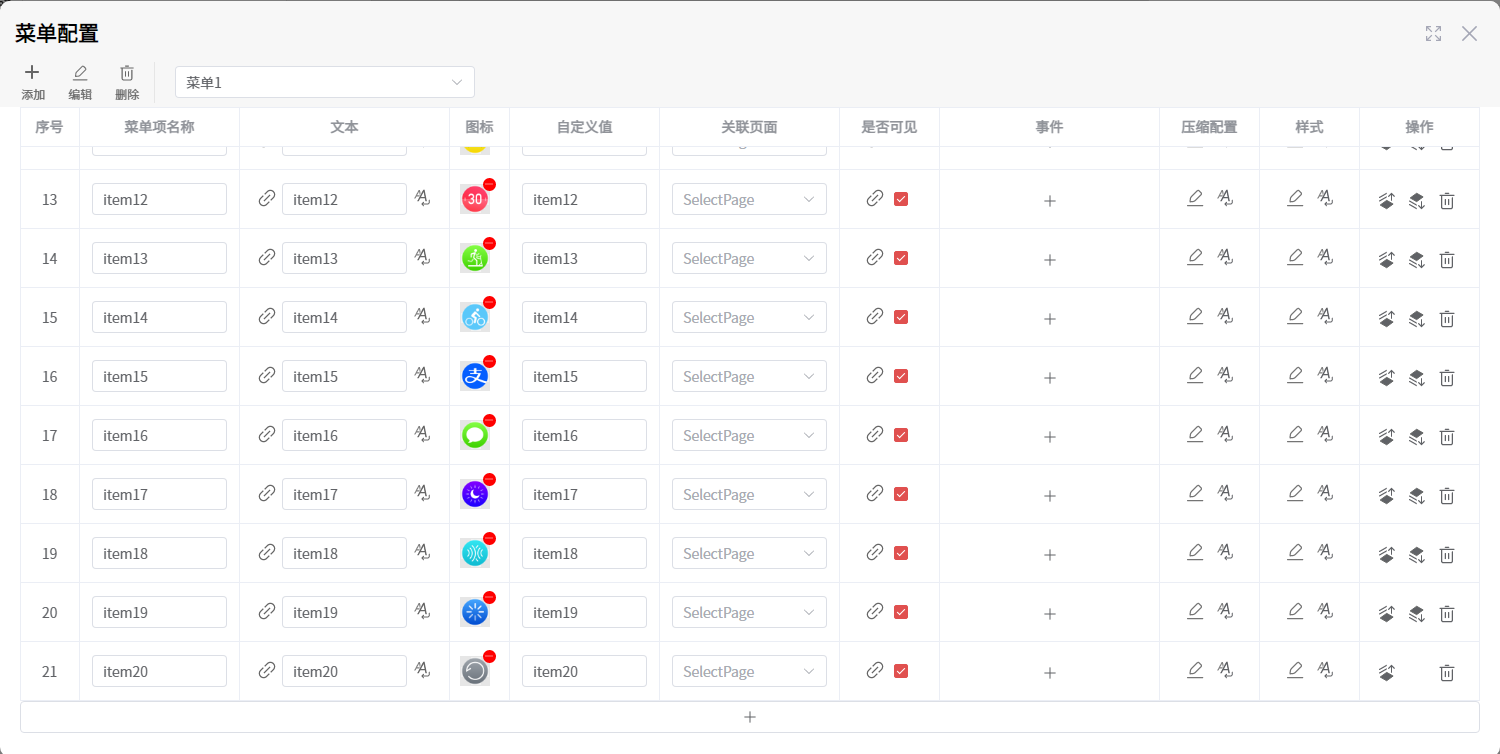Move the item14 row up one layer

click(x=1386, y=319)
